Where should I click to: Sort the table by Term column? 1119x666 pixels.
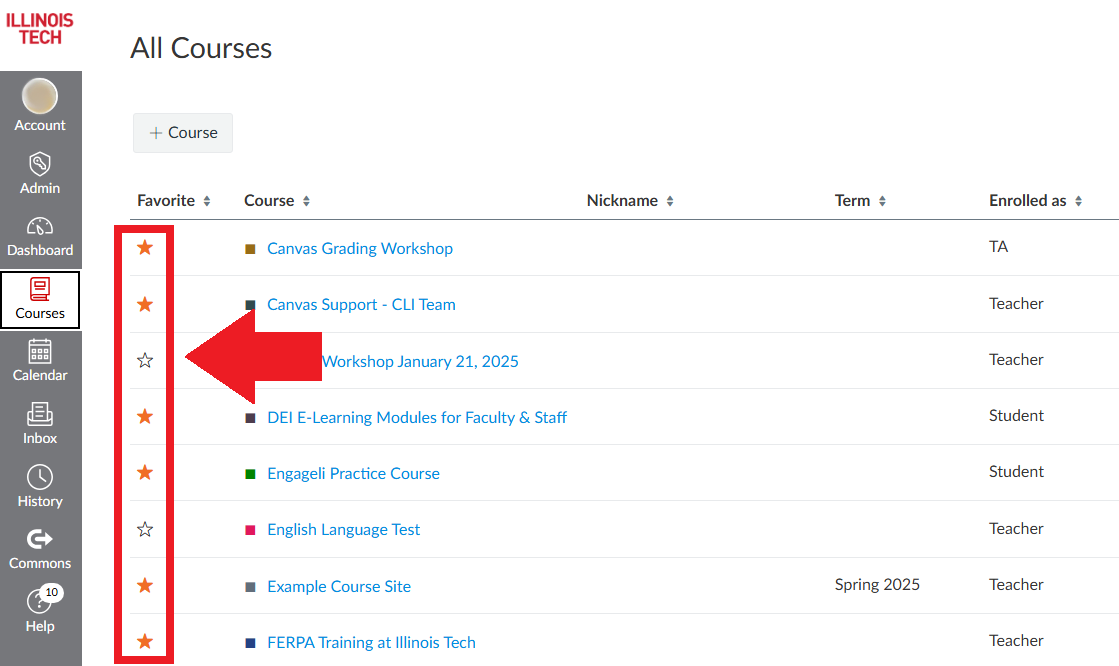coord(860,200)
